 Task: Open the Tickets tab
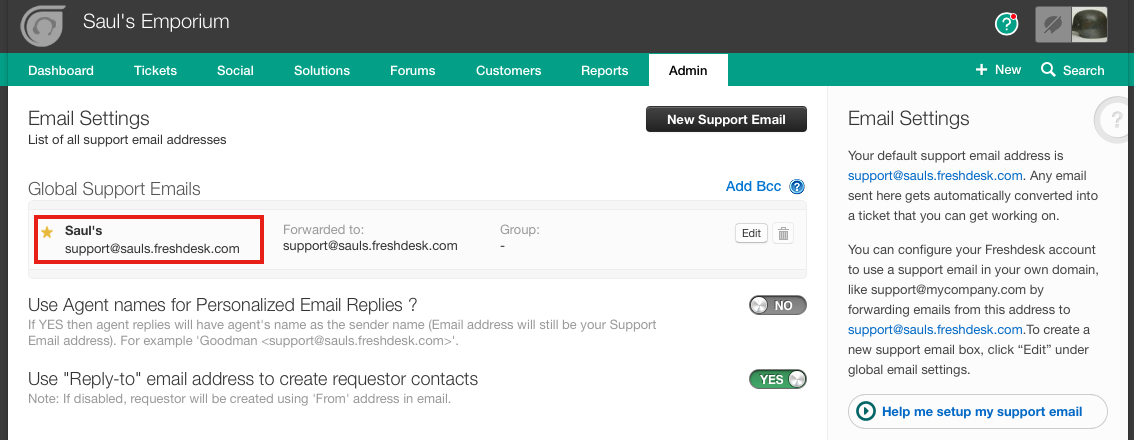(x=155, y=70)
